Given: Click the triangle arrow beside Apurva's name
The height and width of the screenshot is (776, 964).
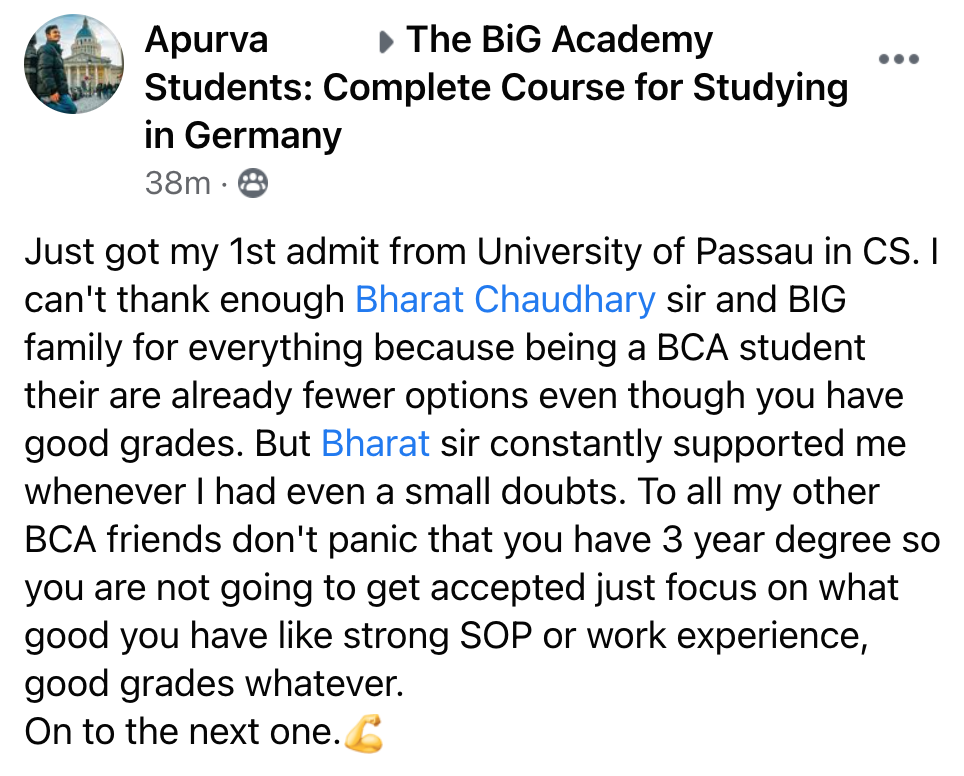Looking at the screenshot, I should pos(386,42).
